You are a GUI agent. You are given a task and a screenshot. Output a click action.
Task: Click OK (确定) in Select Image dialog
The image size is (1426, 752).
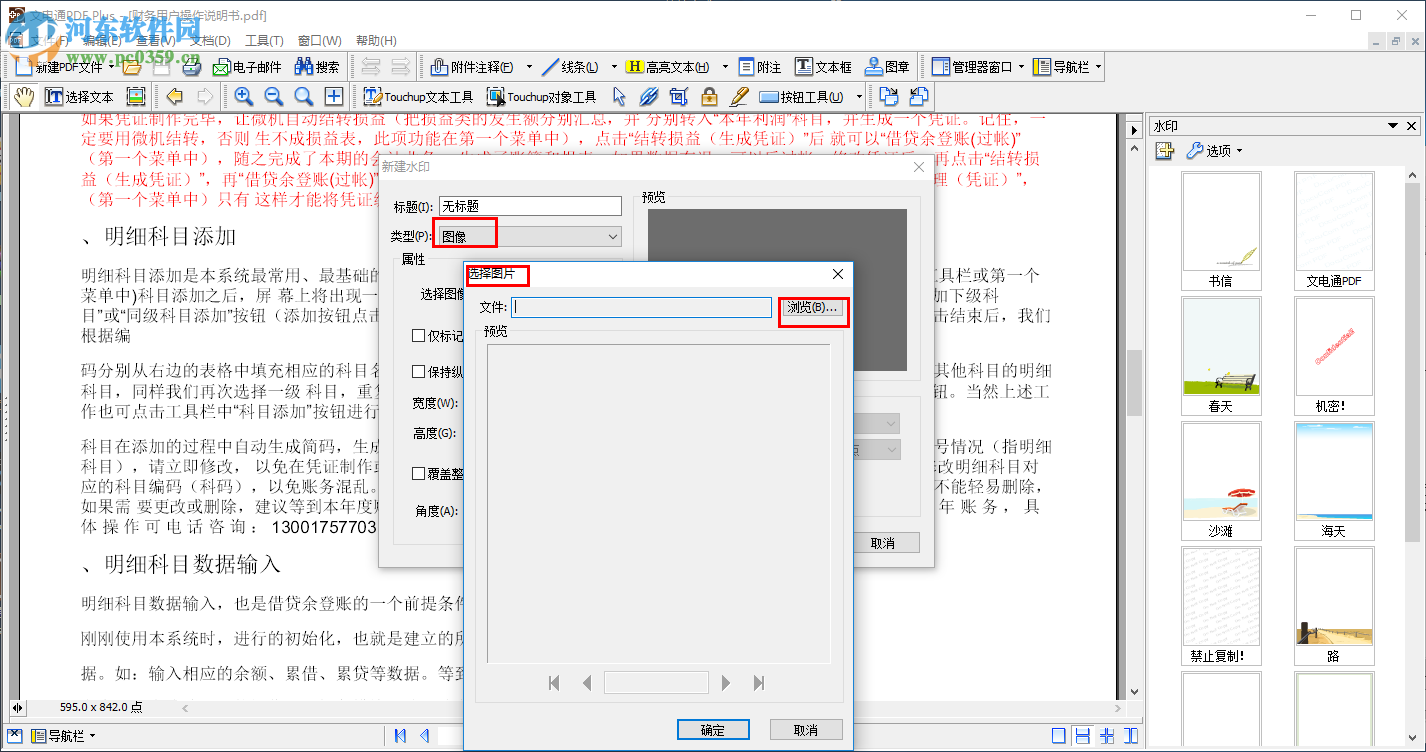pyautogui.click(x=713, y=730)
